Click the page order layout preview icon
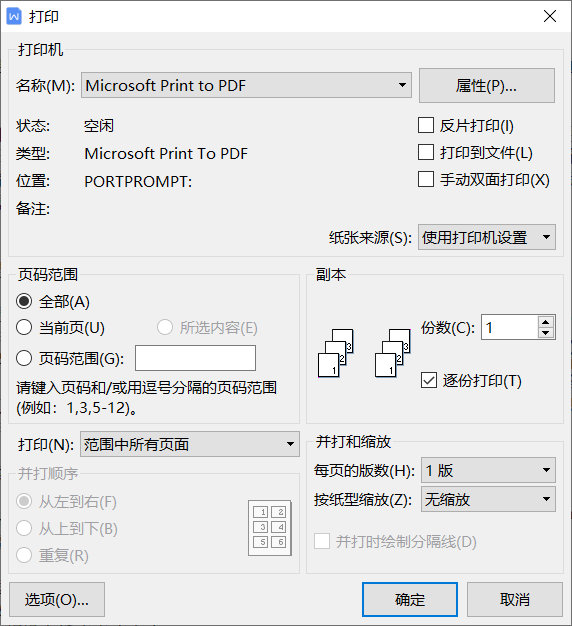 click(270, 528)
